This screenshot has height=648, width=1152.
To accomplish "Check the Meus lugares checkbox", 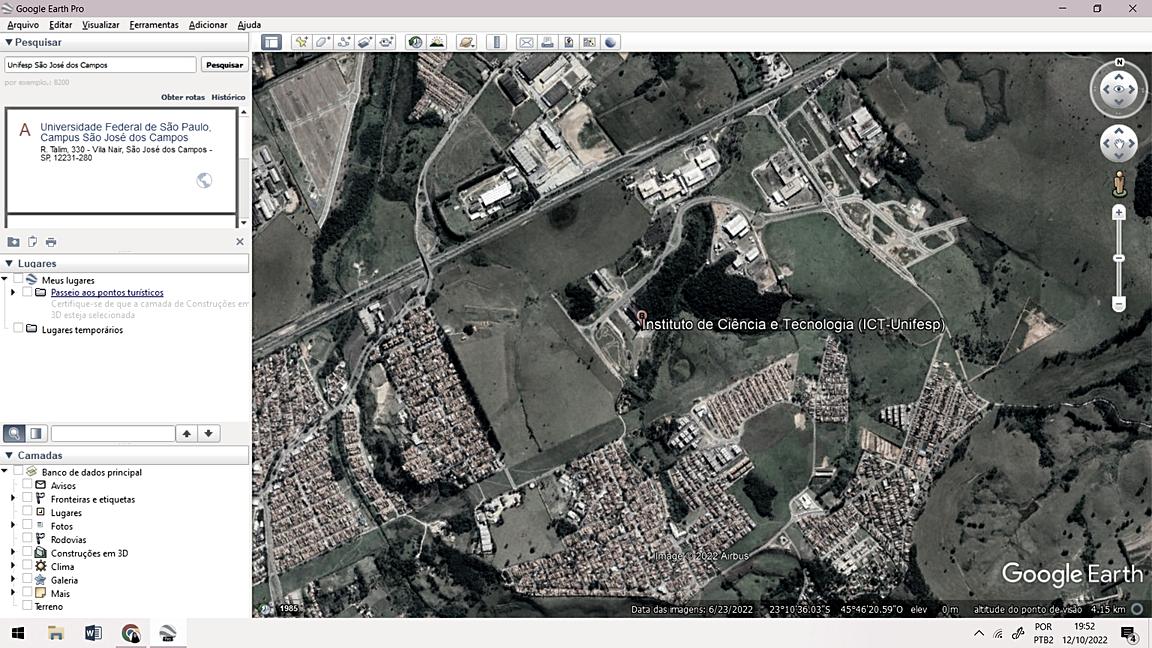I will pyautogui.click(x=18, y=280).
